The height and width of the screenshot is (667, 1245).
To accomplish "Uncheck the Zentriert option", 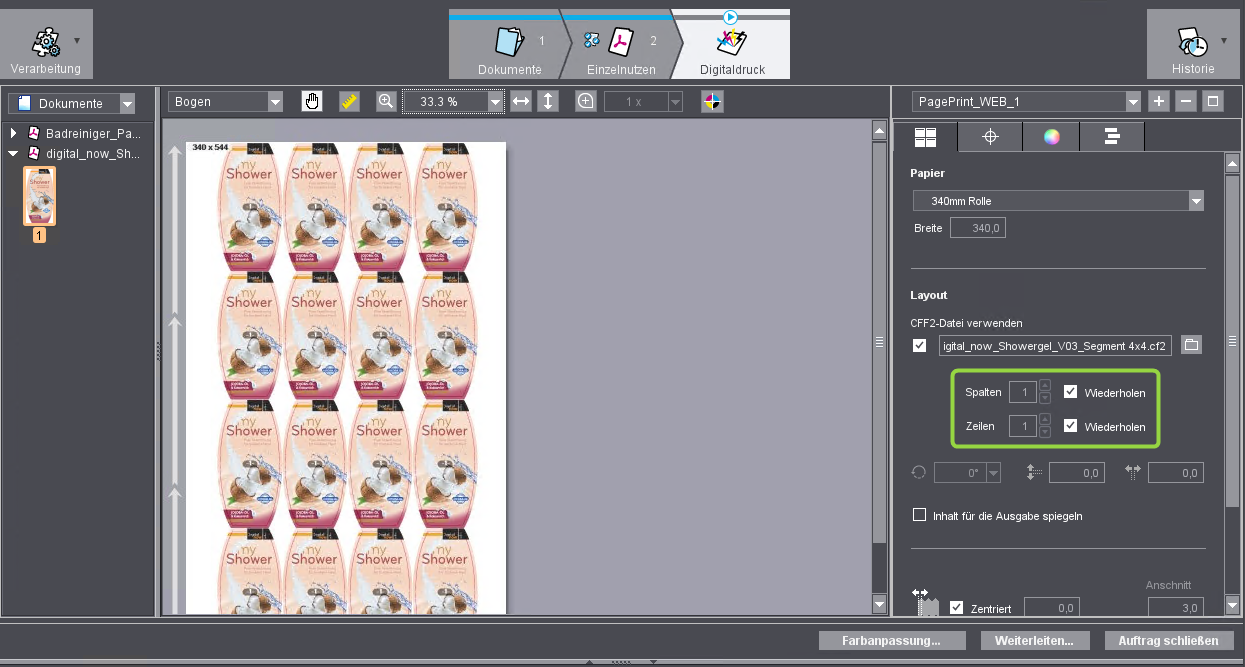I will 956,606.
